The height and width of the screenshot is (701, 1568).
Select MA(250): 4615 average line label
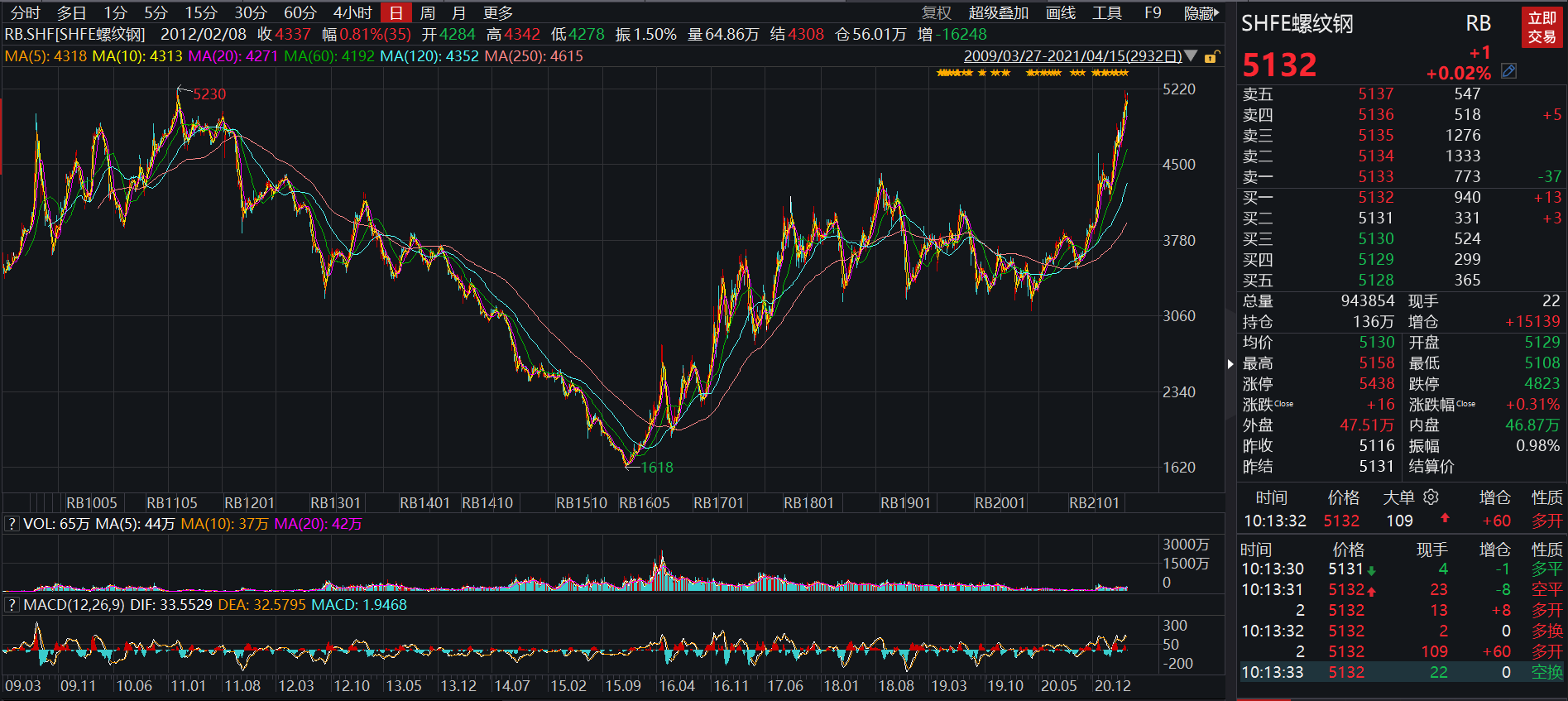click(x=534, y=56)
